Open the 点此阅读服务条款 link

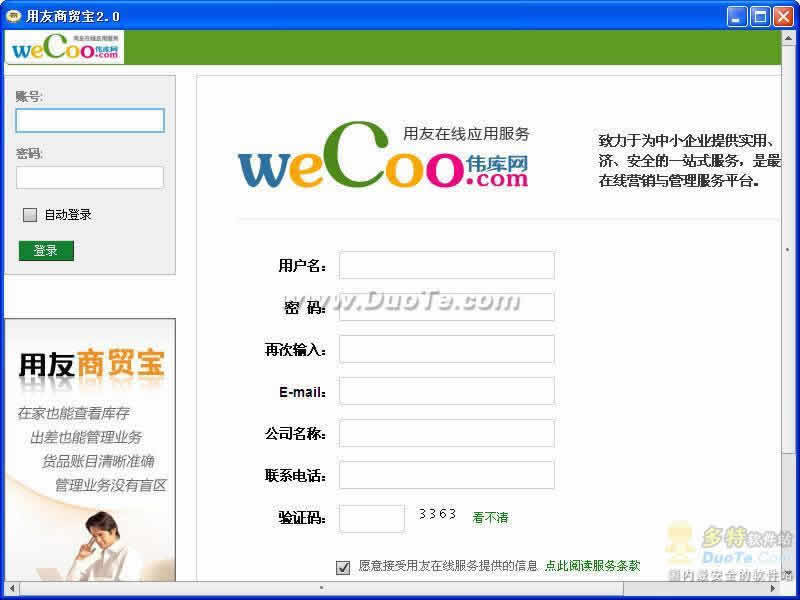(592, 566)
